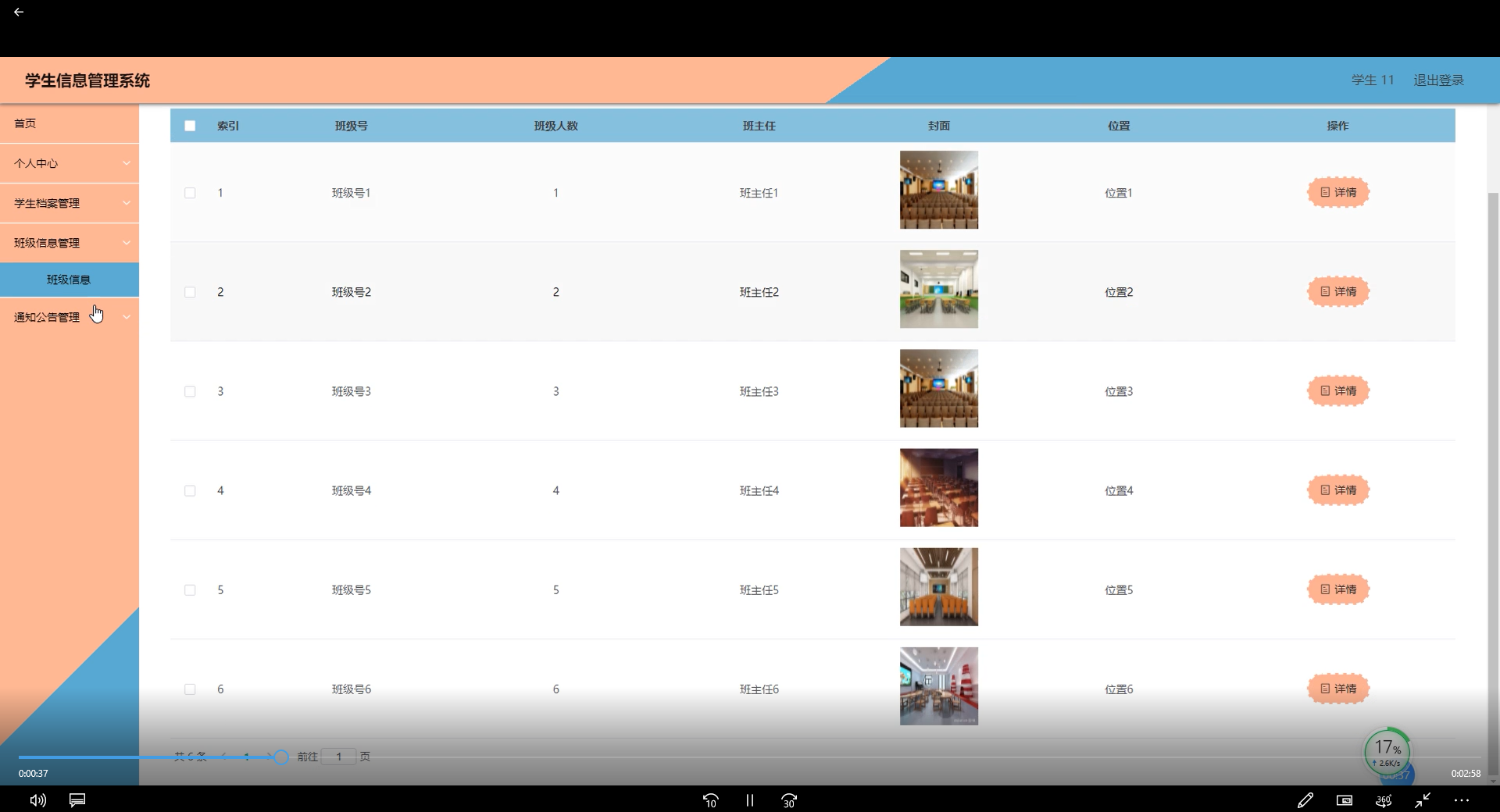Expand the 个人中心 chevron
The height and width of the screenshot is (812, 1500).
click(127, 163)
